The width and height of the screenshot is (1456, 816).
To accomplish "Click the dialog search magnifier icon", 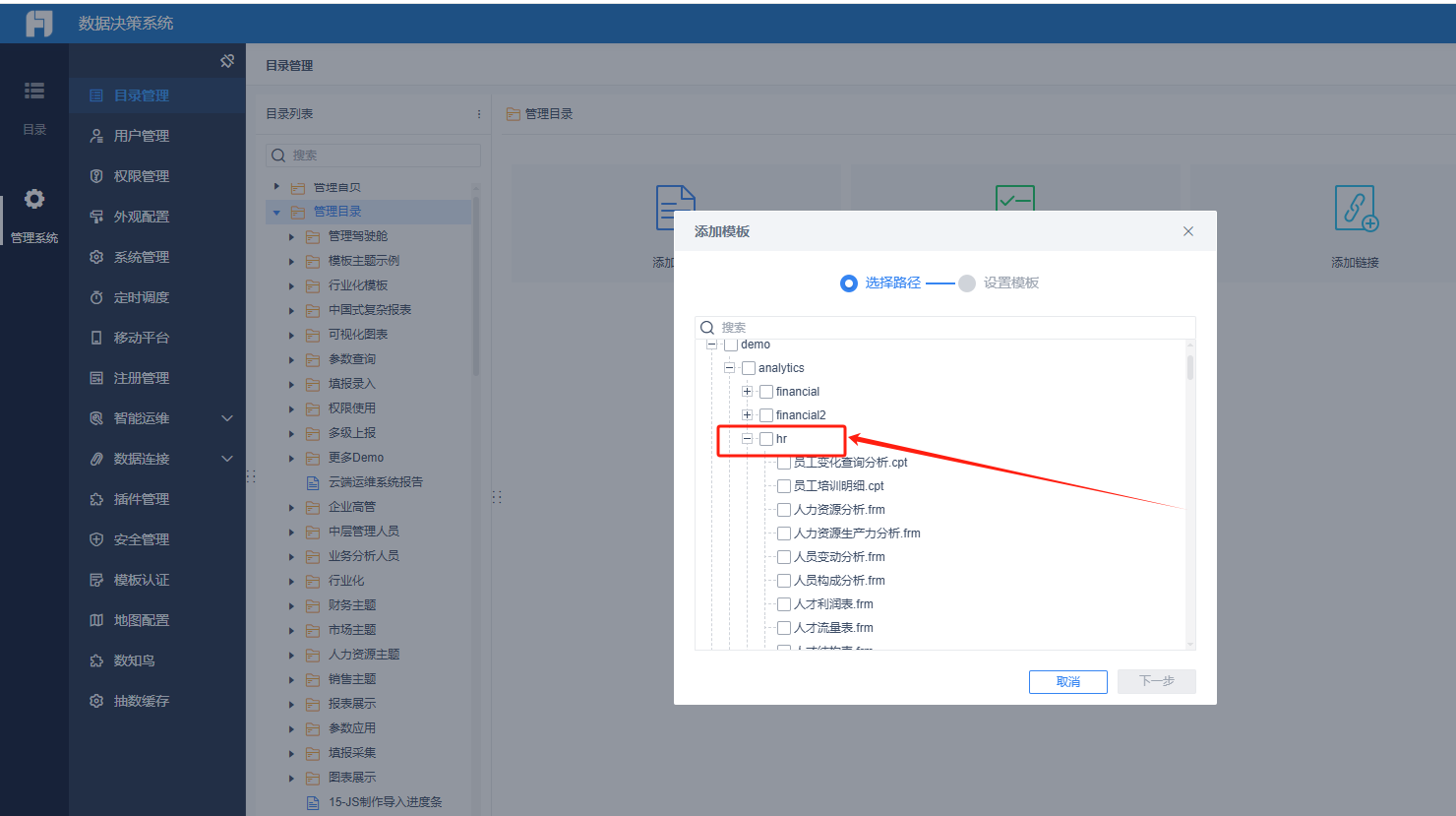I will [707, 328].
